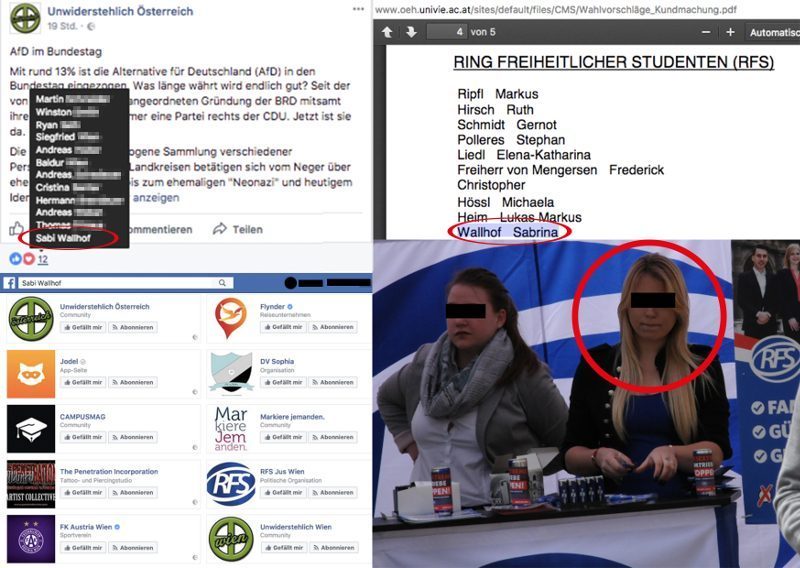Image resolution: width=800 pixels, height=568 pixels.
Task: Open the Flynder page name link
Action: click(x=272, y=307)
